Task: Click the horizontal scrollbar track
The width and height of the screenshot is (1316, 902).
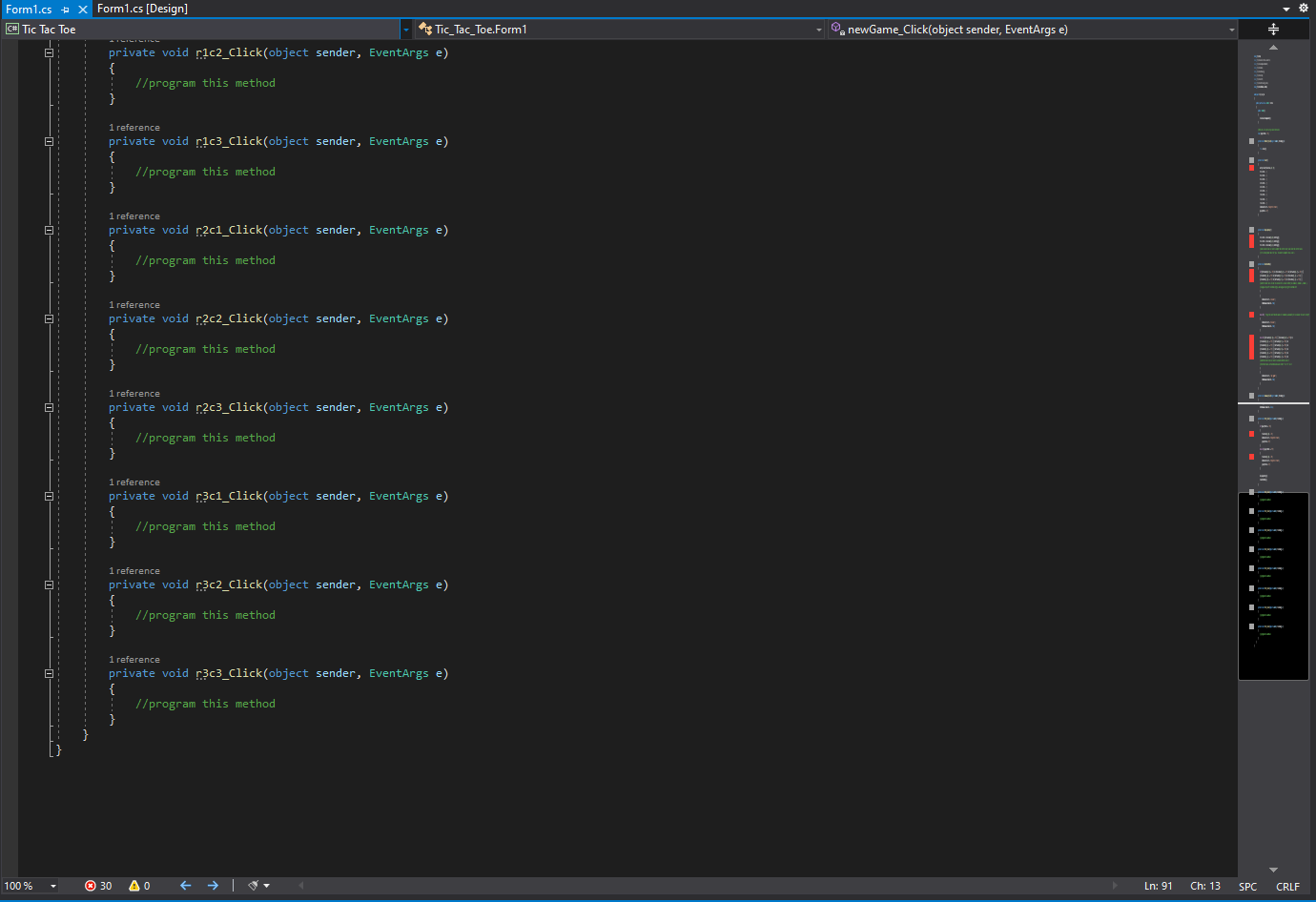Action: click(x=708, y=886)
